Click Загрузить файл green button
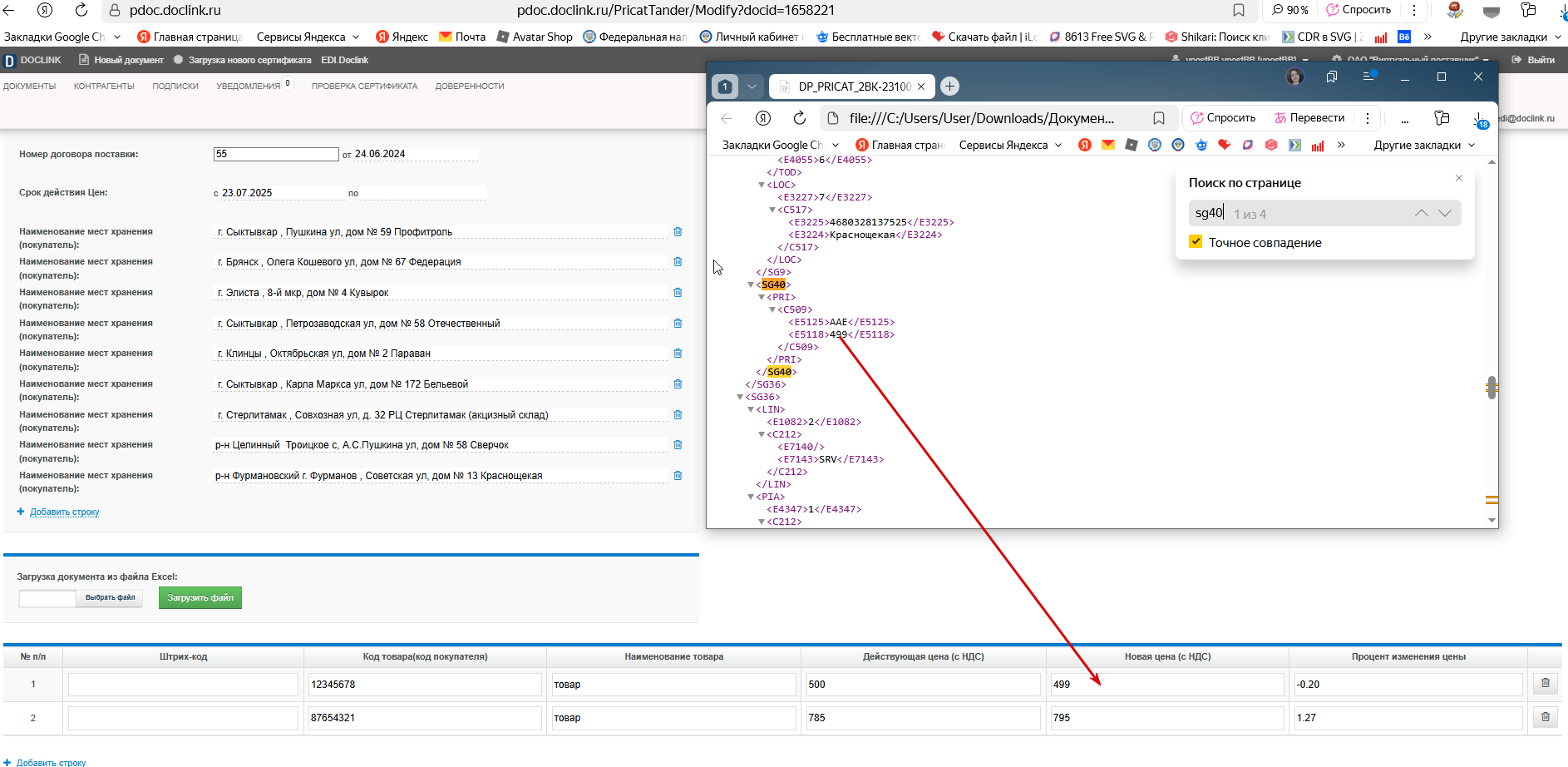The height and width of the screenshot is (767, 1568). coord(200,597)
